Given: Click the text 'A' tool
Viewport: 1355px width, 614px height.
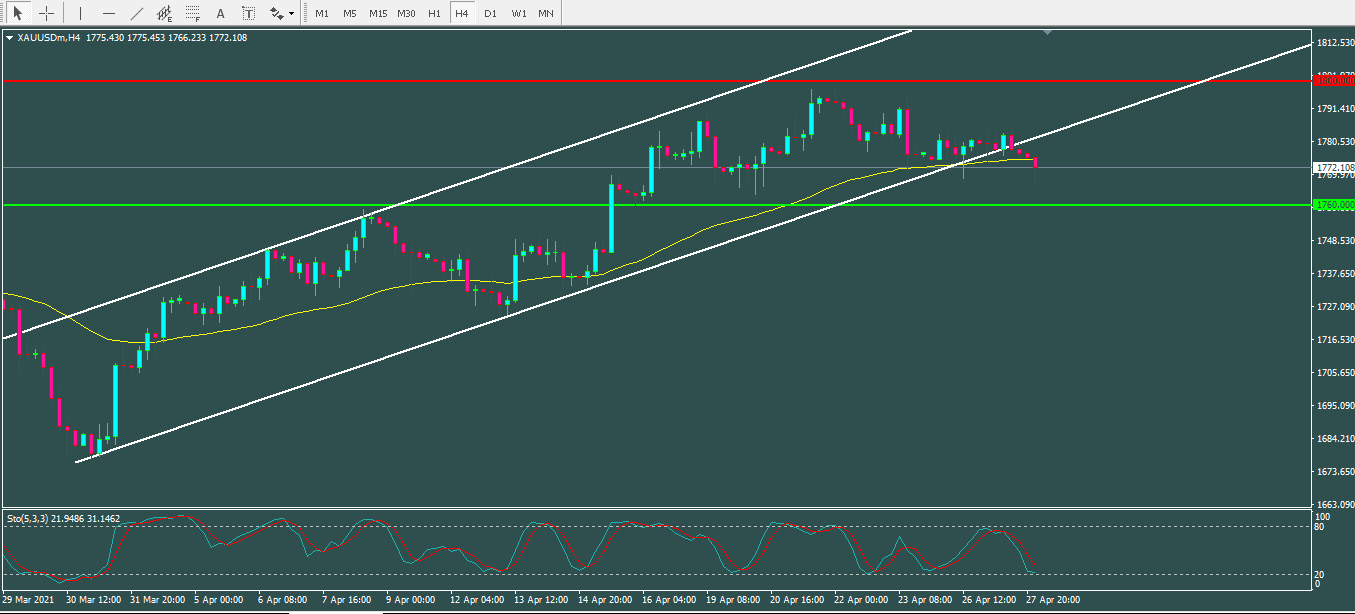Looking at the screenshot, I should [220, 14].
